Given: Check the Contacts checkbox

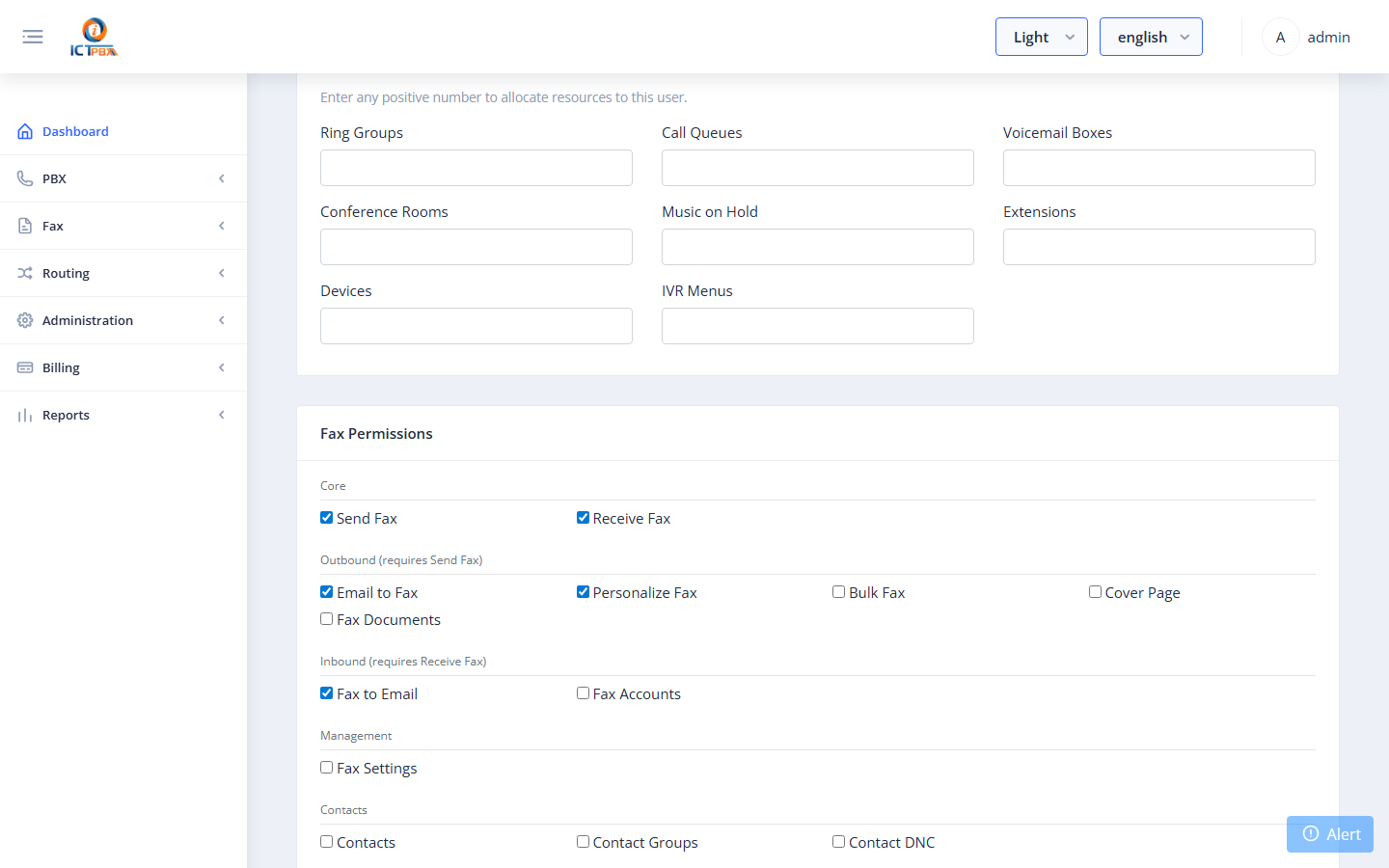Looking at the screenshot, I should (327, 842).
